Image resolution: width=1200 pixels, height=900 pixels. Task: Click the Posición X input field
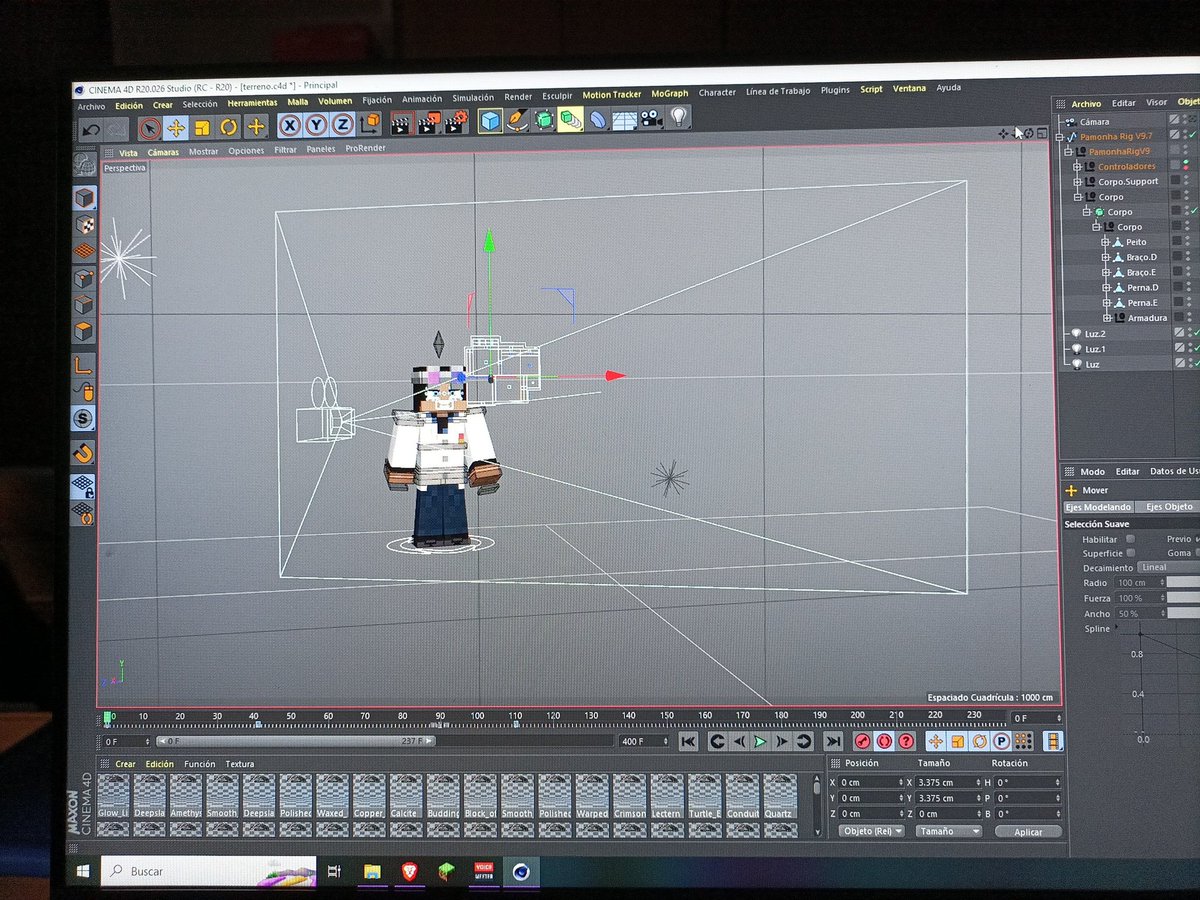point(873,782)
